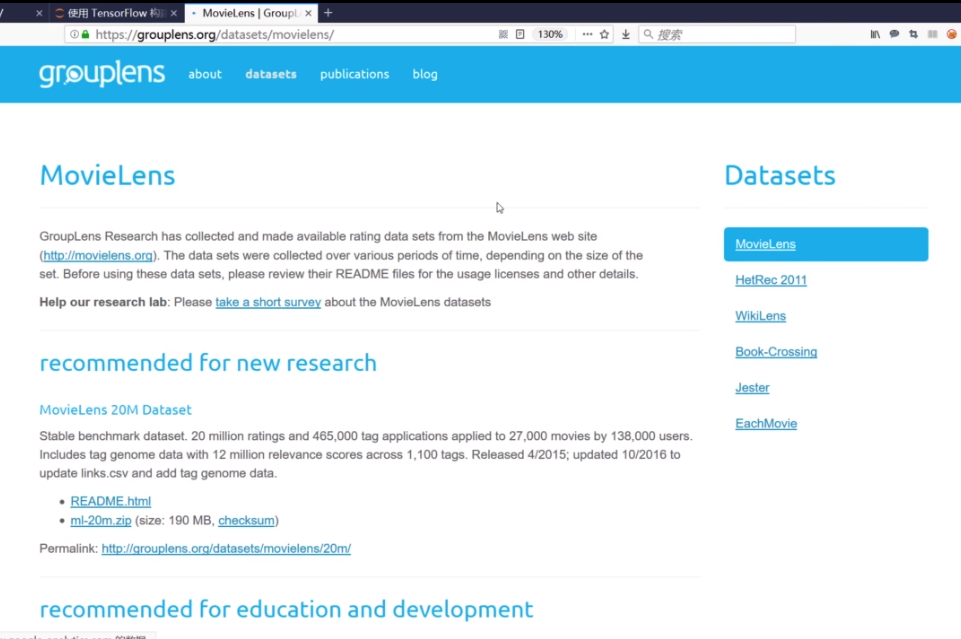Toggle reader view icon in address bar

click(x=520, y=34)
